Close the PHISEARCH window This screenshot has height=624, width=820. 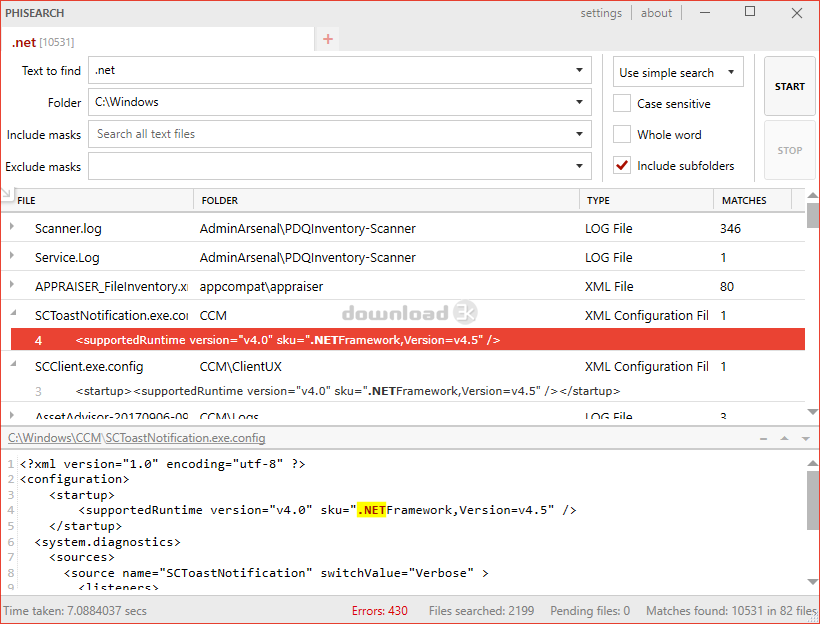(796, 13)
